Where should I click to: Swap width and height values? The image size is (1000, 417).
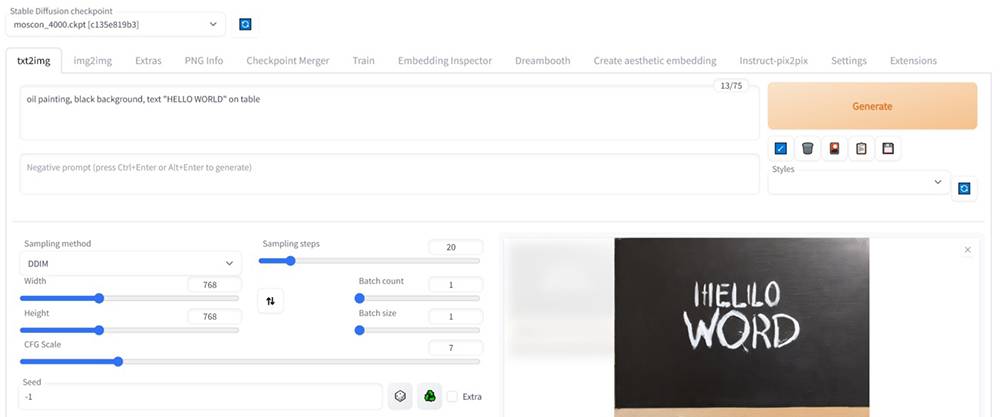click(270, 301)
